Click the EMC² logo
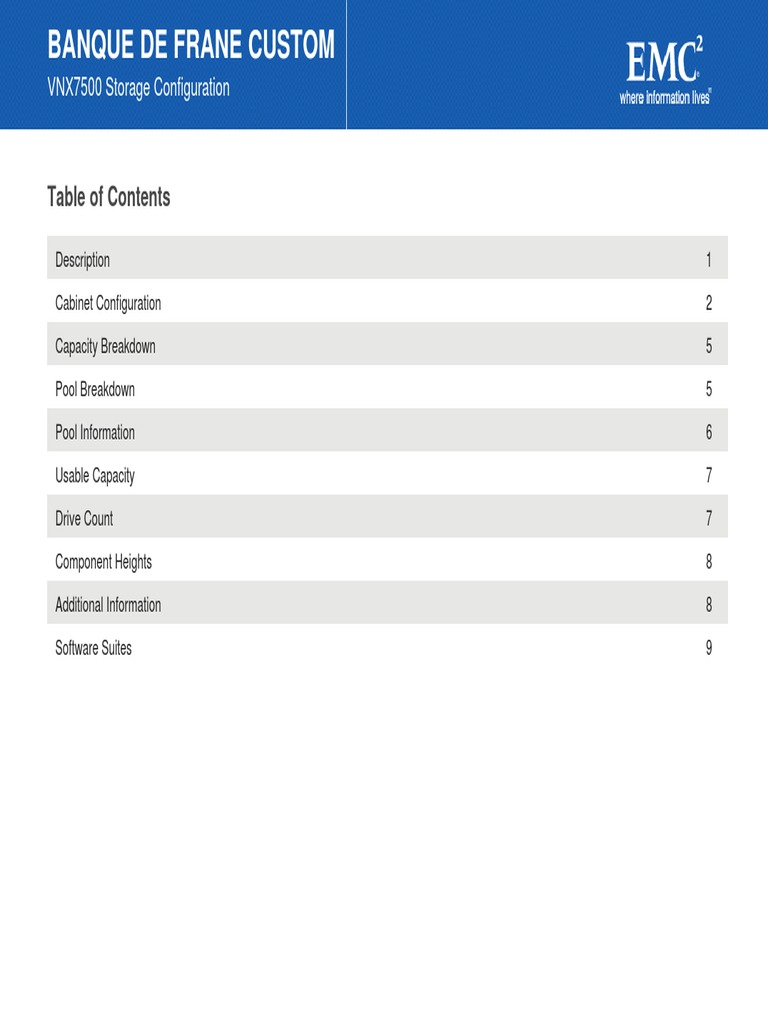This screenshot has height=1024, width=768. tap(664, 71)
